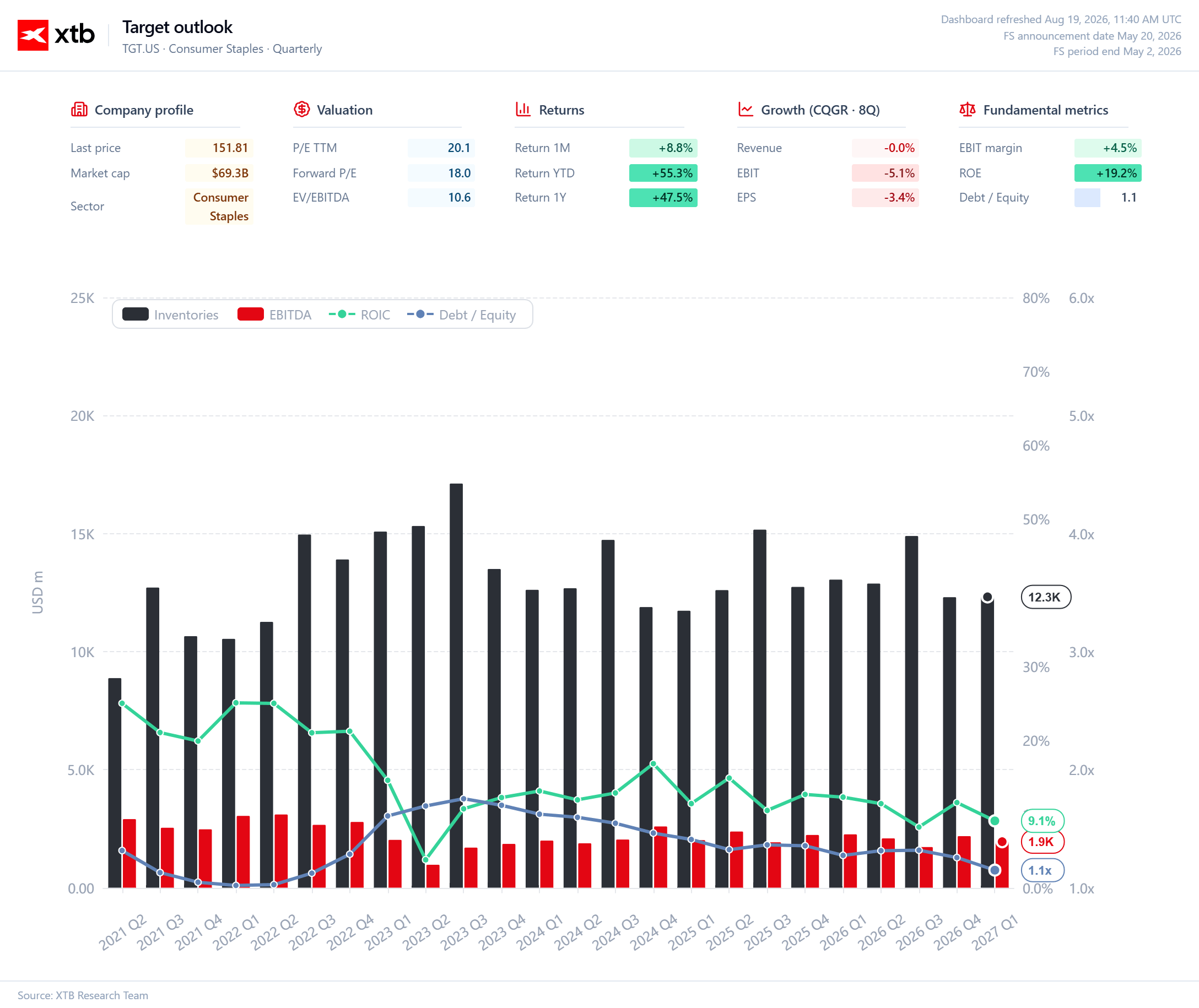Click the Company profile heading
This screenshot has width=1199, height=1008.
tap(144, 110)
